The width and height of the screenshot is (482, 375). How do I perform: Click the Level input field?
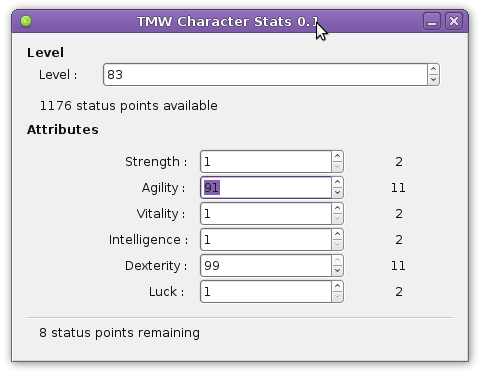(265, 75)
